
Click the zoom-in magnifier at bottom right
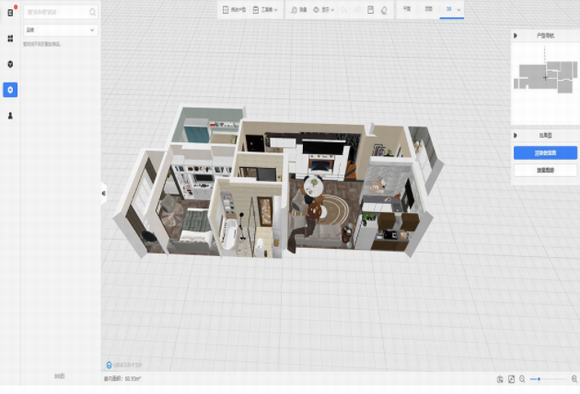coord(574,379)
